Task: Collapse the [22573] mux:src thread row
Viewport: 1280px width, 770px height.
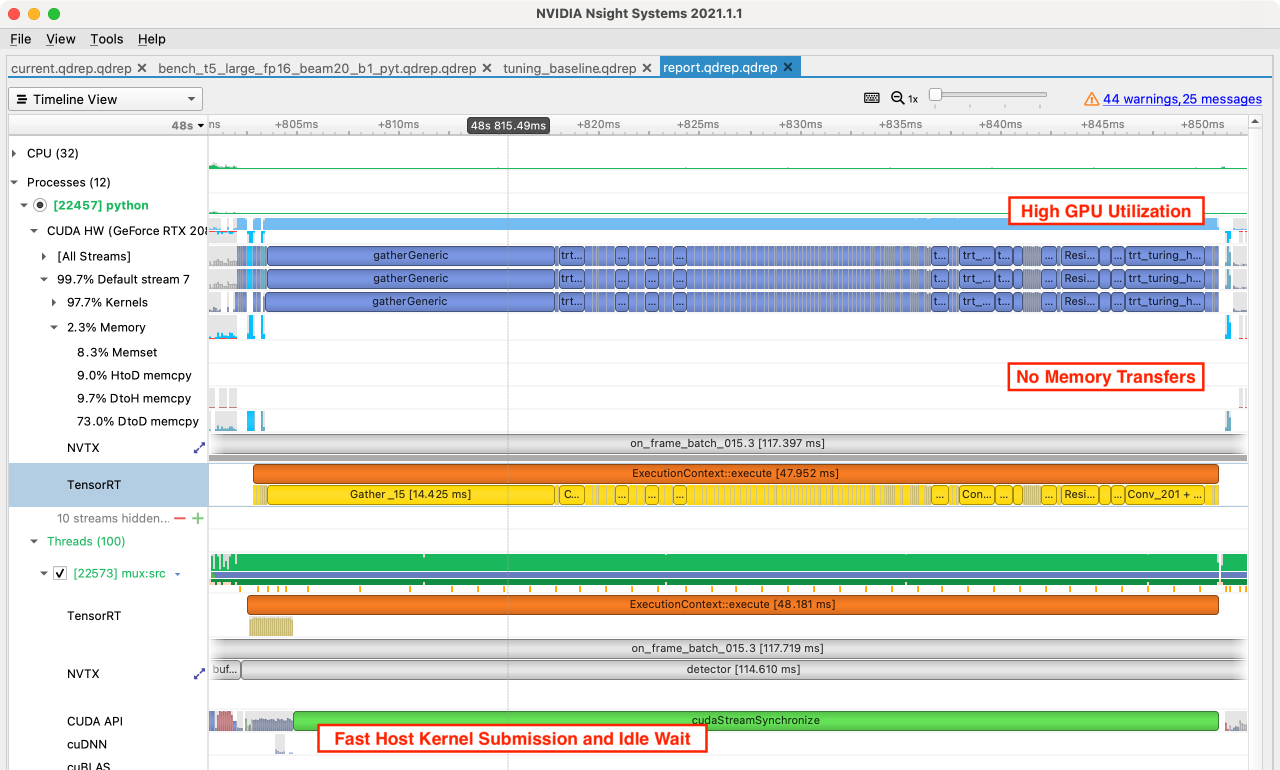Action: (x=44, y=574)
